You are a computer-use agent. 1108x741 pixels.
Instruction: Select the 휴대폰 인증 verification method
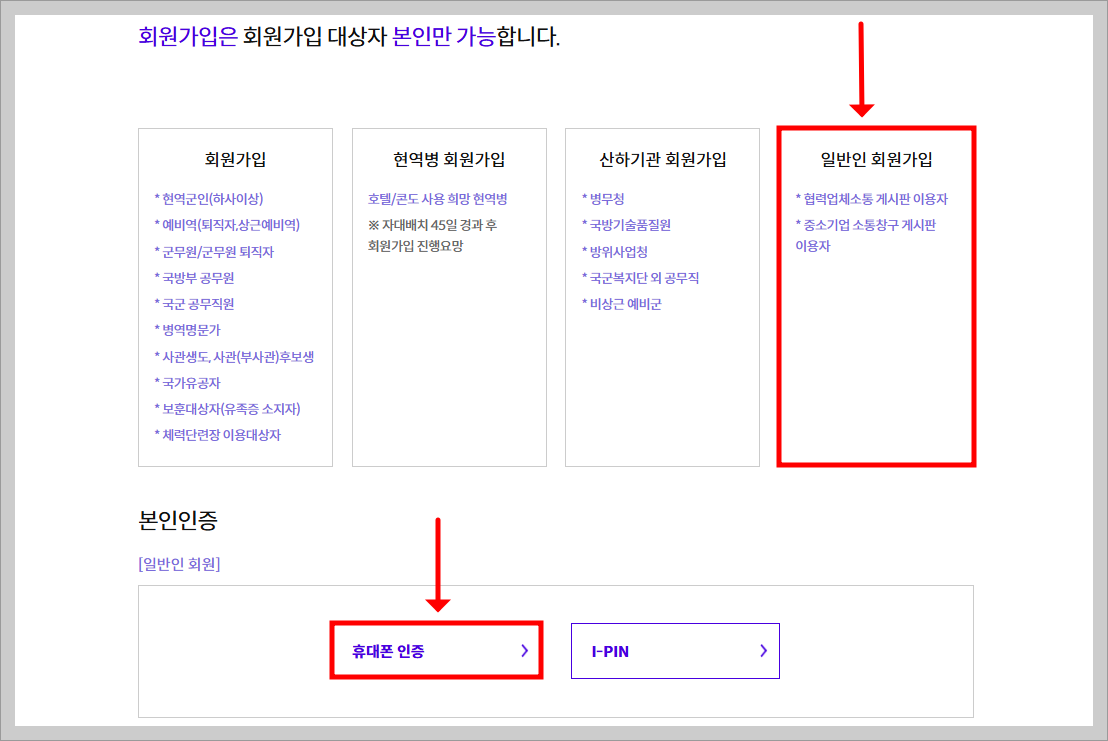coord(436,650)
